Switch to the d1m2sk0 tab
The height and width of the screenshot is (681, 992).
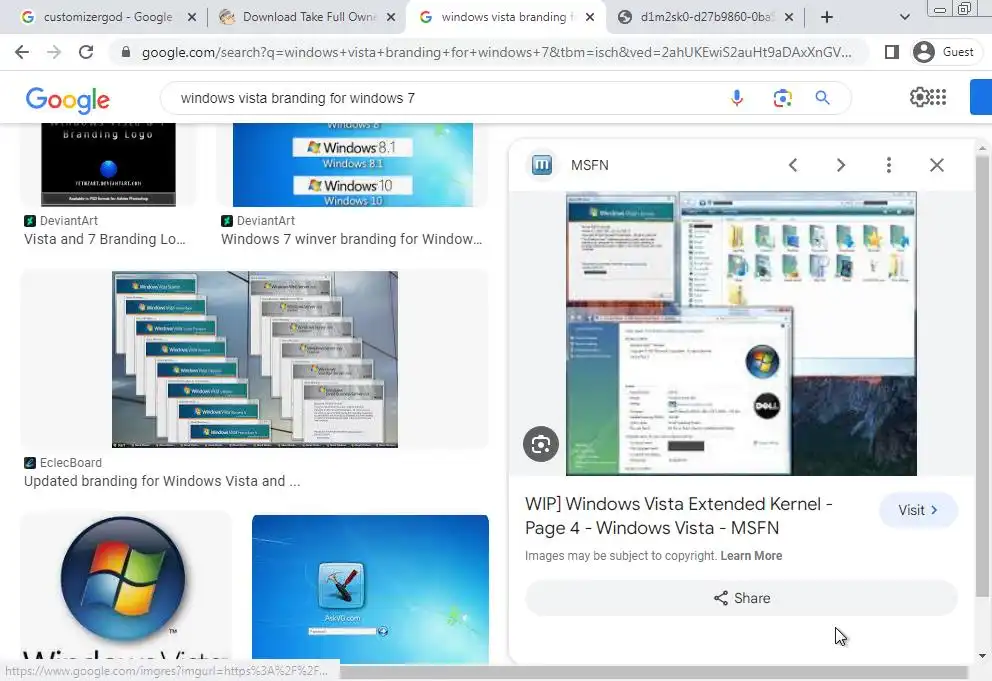point(705,17)
